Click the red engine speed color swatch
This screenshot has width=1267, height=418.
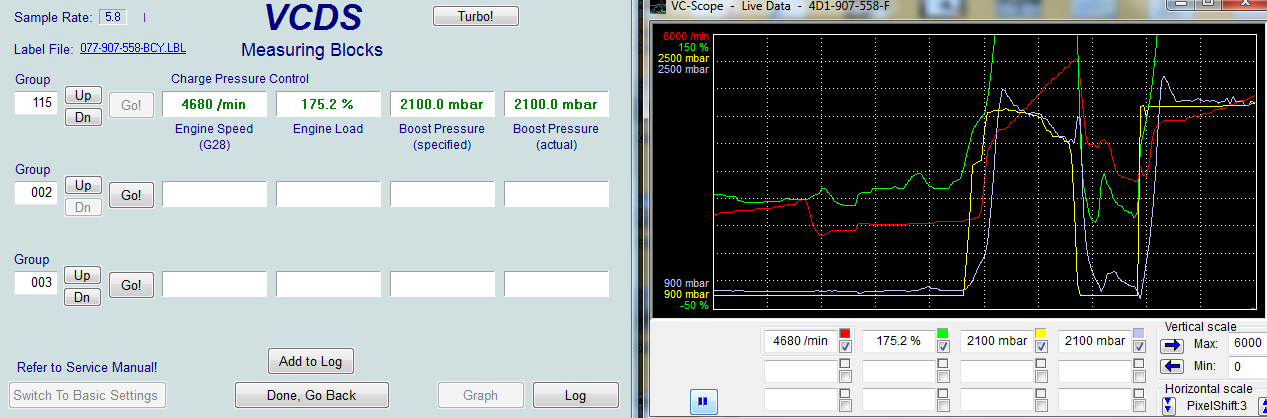tap(845, 333)
